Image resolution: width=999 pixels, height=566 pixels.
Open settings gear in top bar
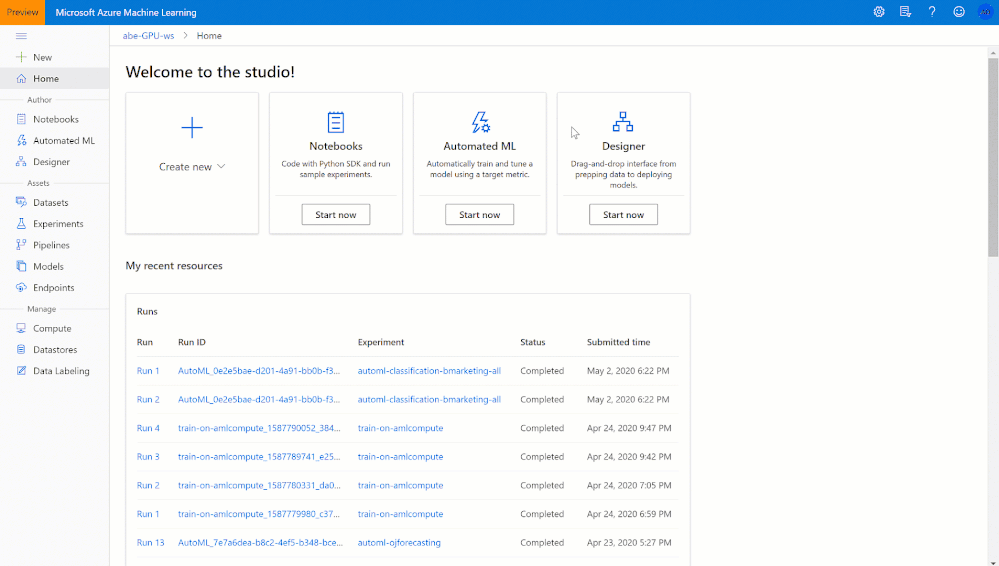pos(879,12)
